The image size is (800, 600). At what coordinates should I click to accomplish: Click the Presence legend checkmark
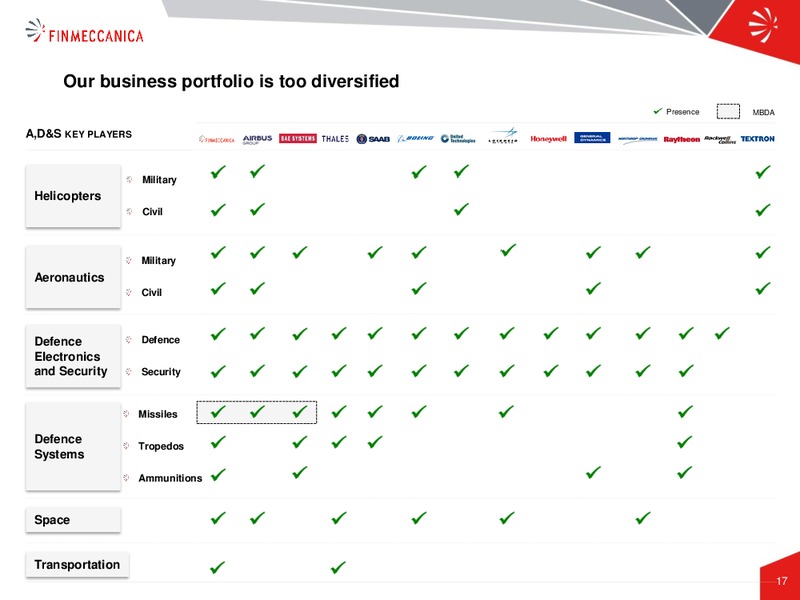658,111
